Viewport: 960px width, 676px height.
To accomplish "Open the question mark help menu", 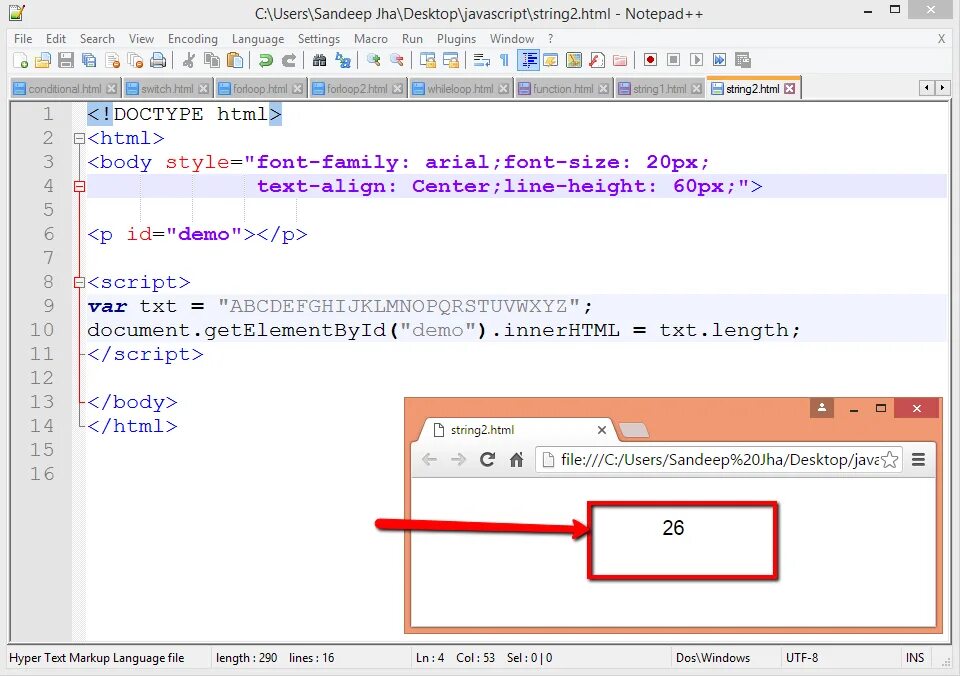I will (550, 39).
